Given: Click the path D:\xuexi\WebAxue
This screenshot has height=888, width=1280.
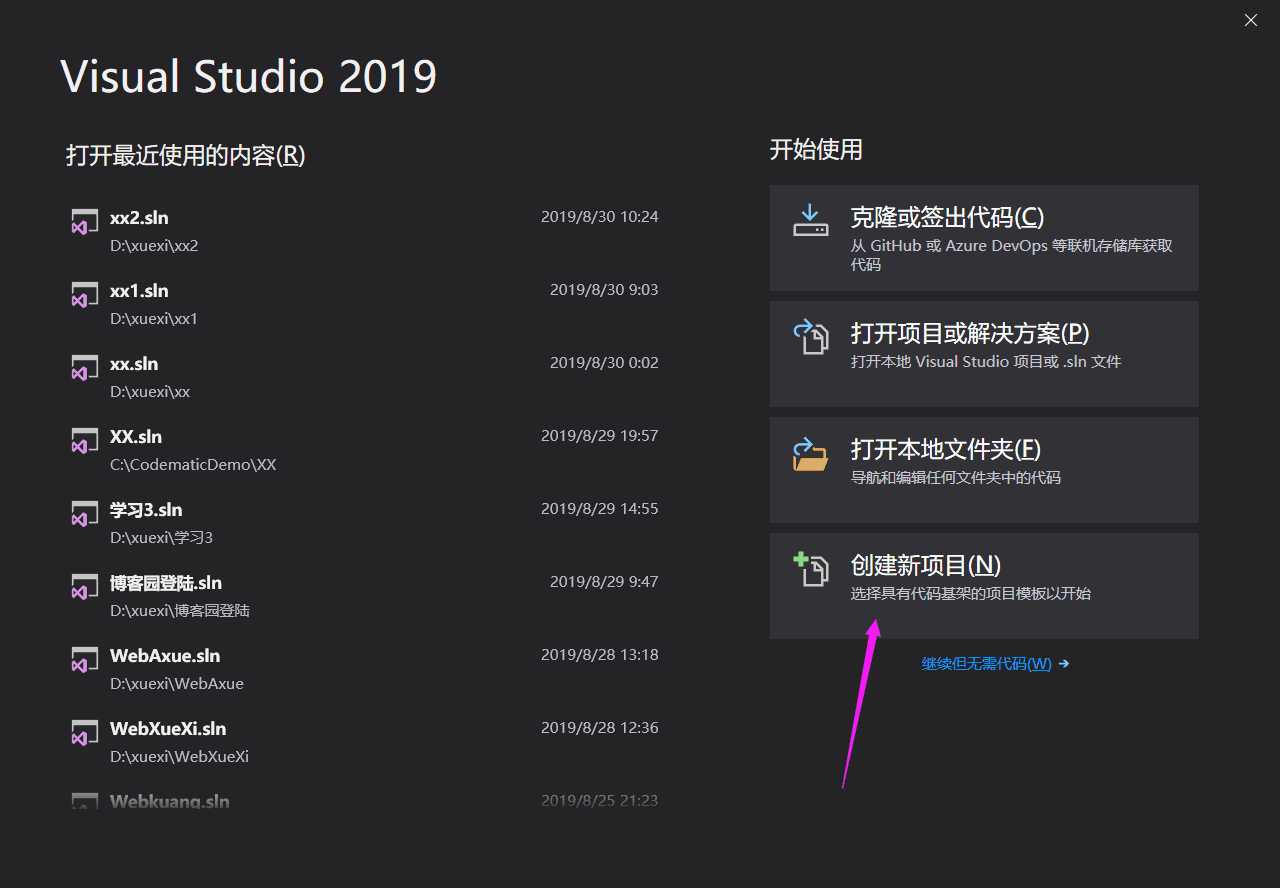Looking at the screenshot, I should [177, 684].
